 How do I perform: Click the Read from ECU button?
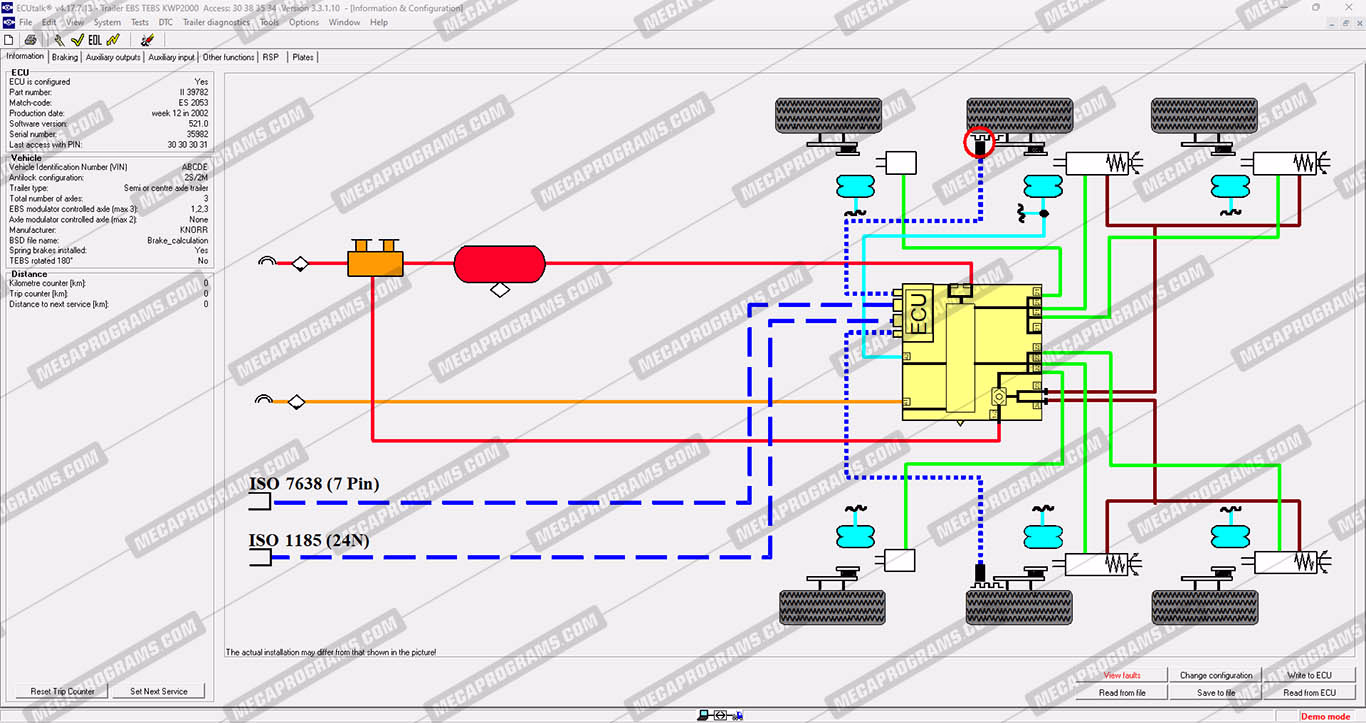click(1310, 692)
